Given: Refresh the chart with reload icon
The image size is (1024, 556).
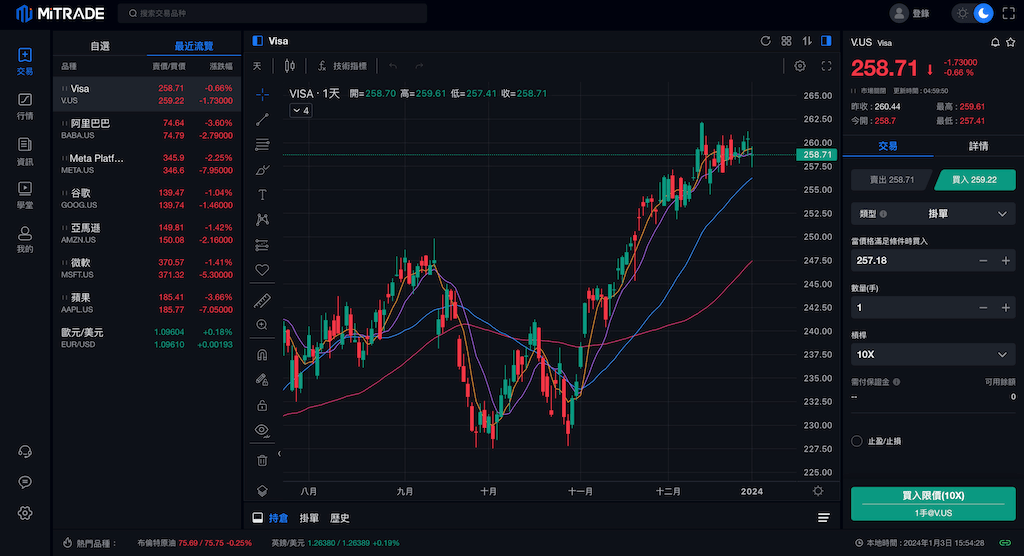Looking at the screenshot, I should point(766,41).
